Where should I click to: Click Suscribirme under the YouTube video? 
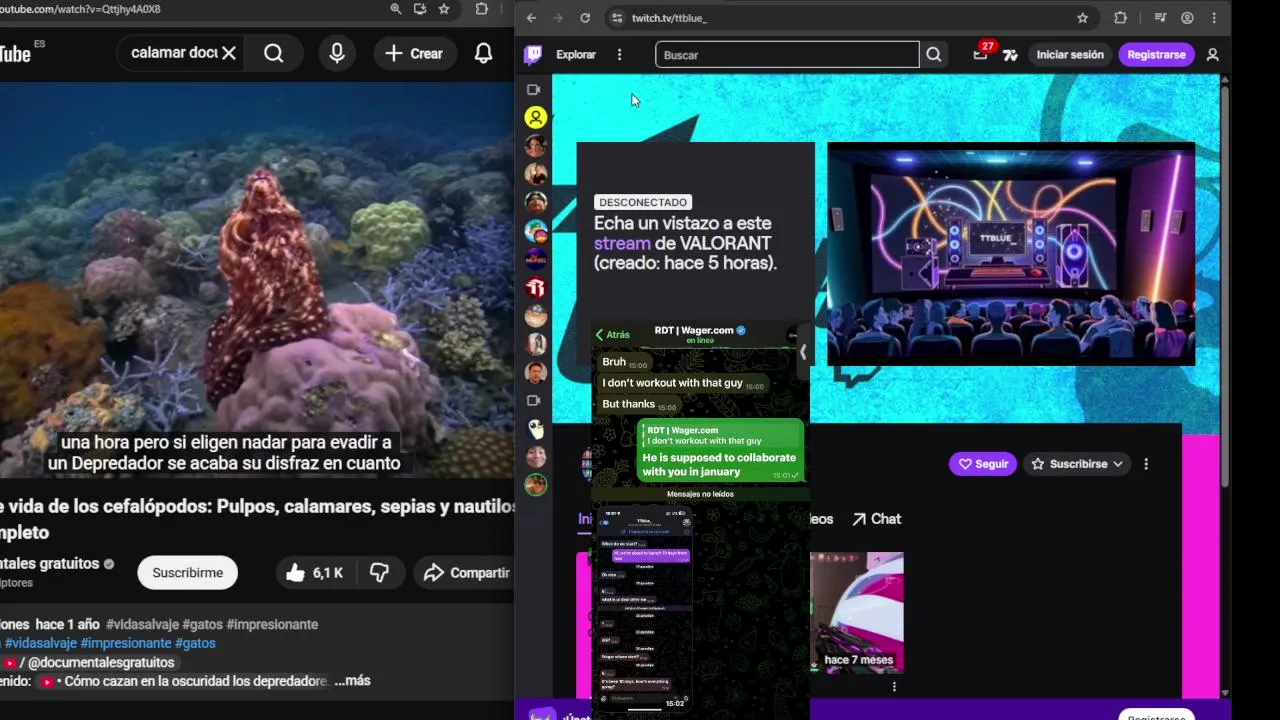pyautogui.click(x=187, y=573)
